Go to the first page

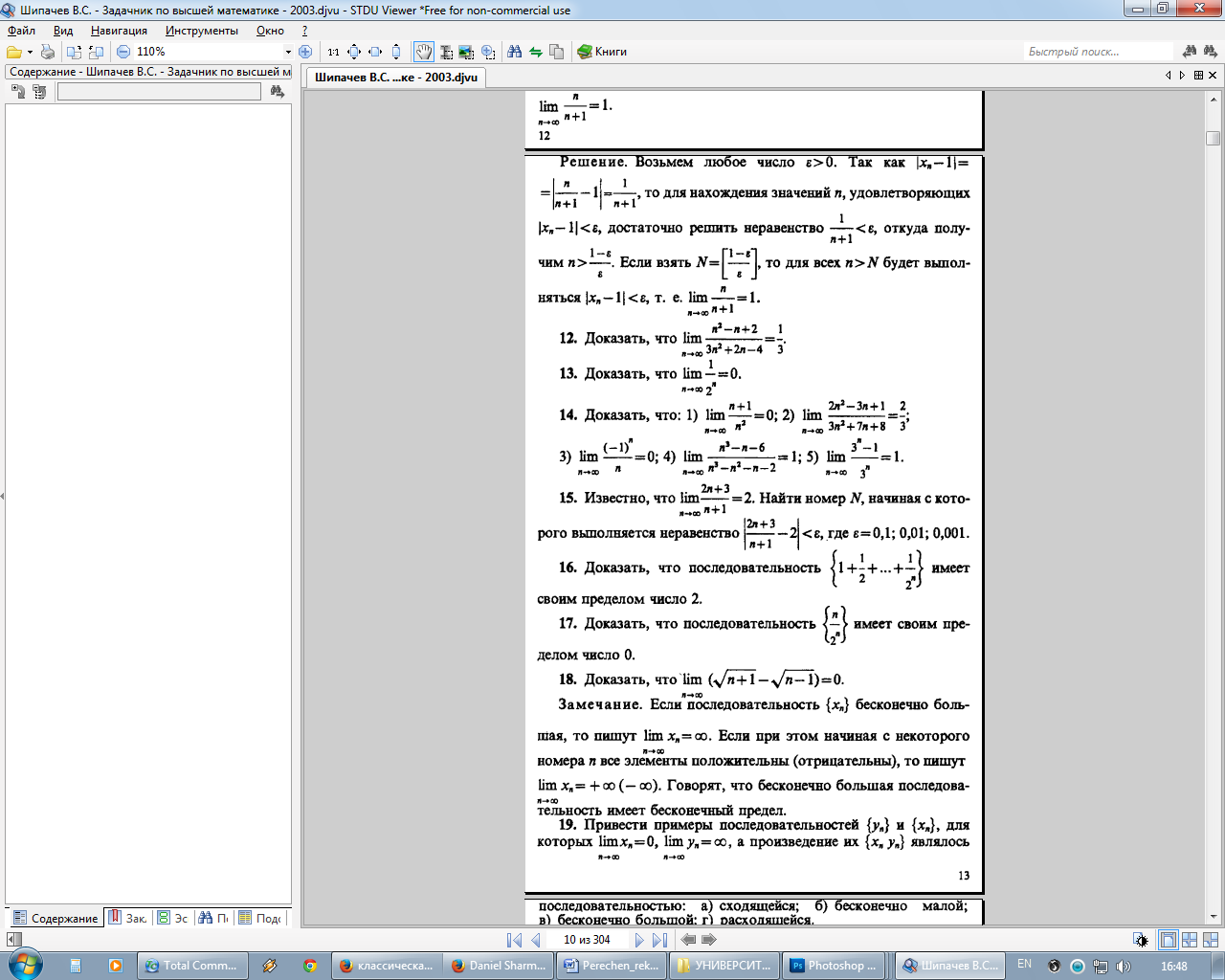point(514,940)
